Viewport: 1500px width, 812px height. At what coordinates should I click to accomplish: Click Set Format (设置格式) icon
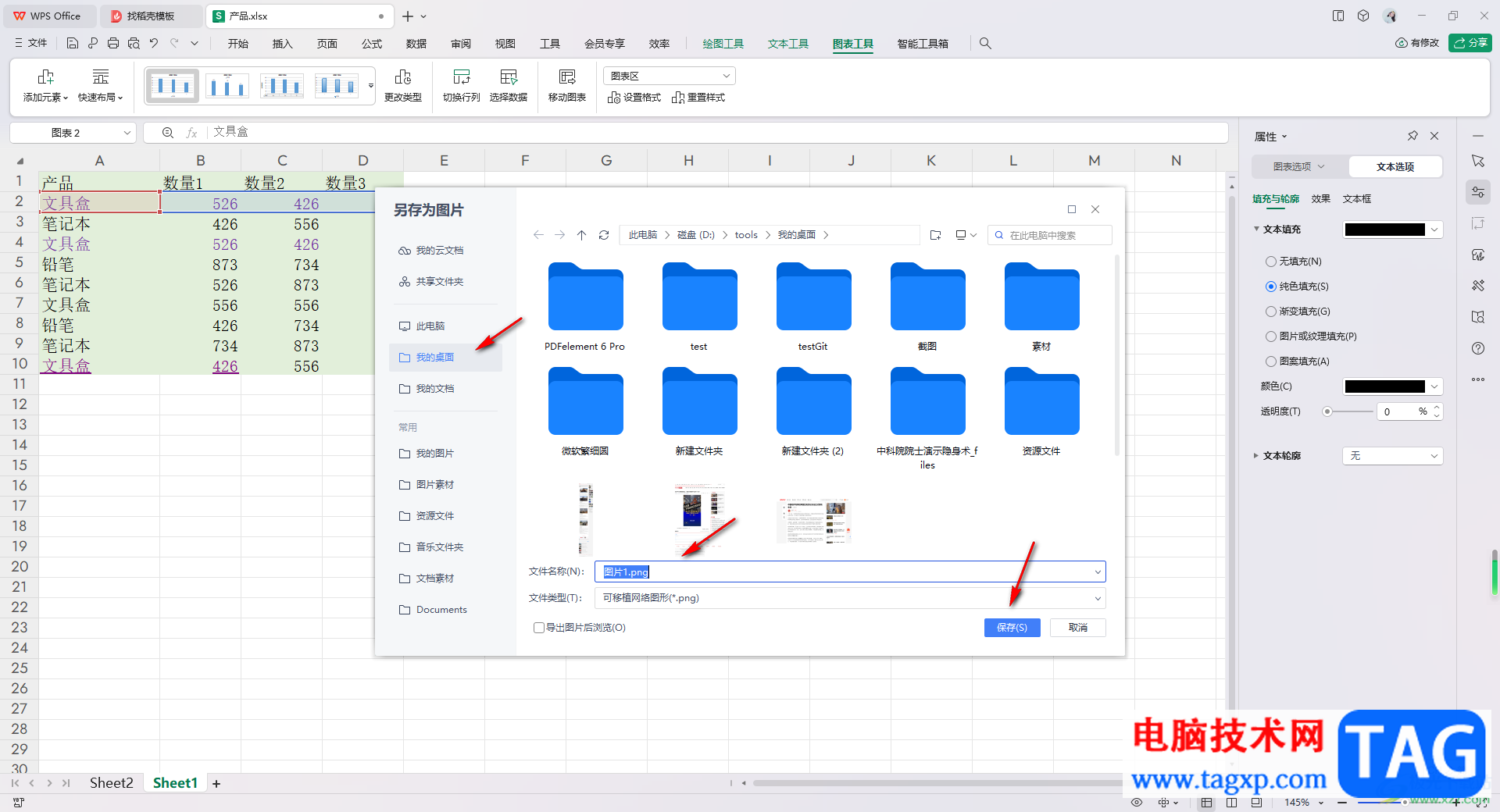point(614,98)
